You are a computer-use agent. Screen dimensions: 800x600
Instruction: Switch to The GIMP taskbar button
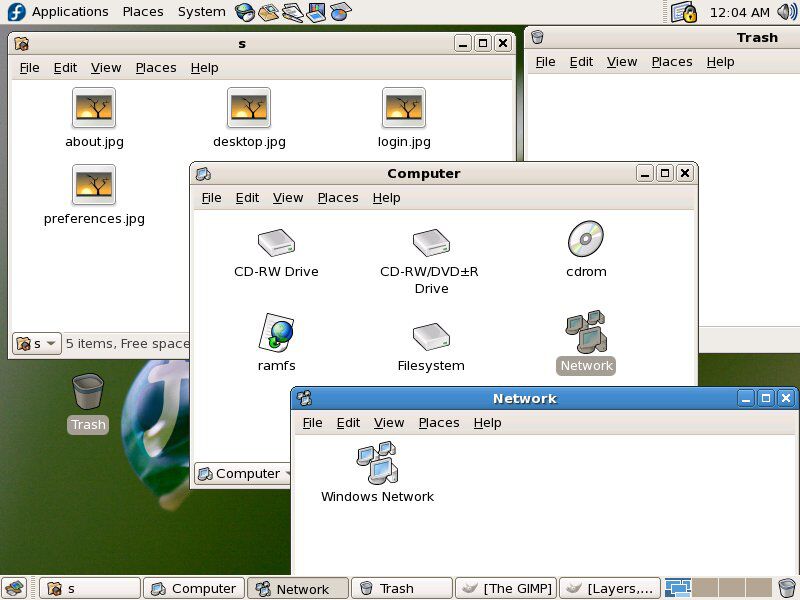point(505,588)
